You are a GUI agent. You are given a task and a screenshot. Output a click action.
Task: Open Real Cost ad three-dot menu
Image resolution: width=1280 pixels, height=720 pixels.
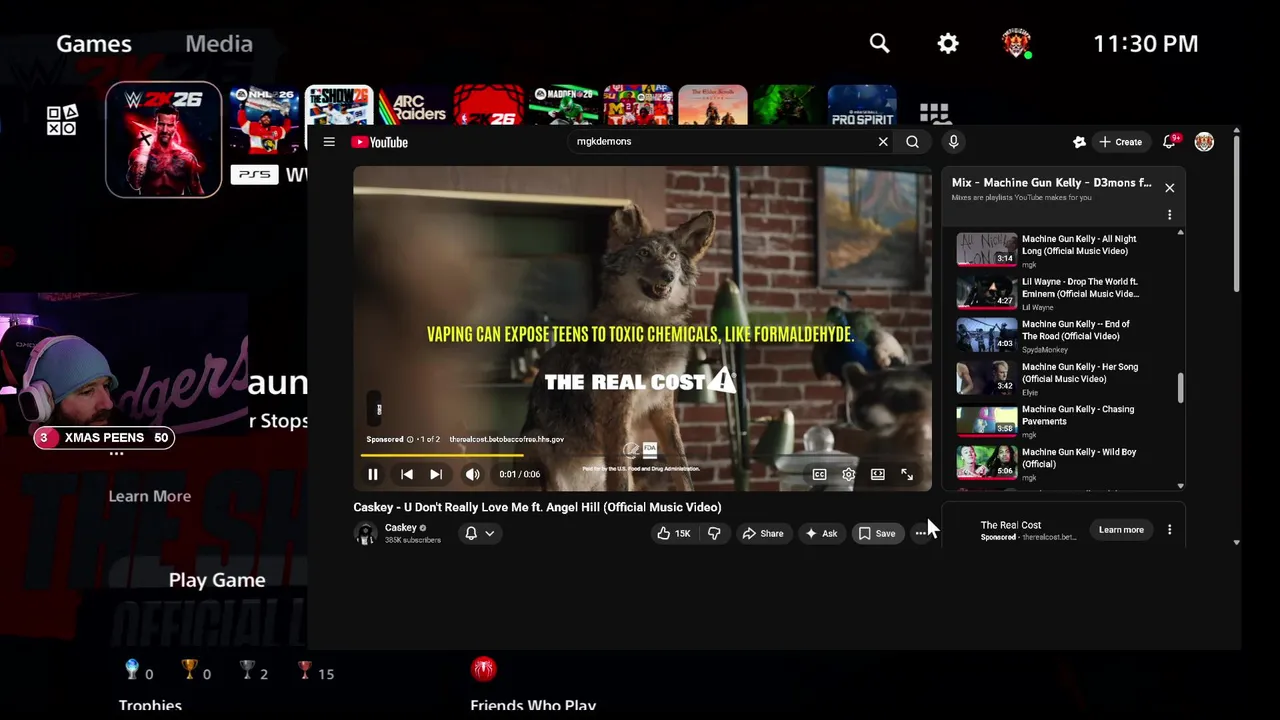1169,530
